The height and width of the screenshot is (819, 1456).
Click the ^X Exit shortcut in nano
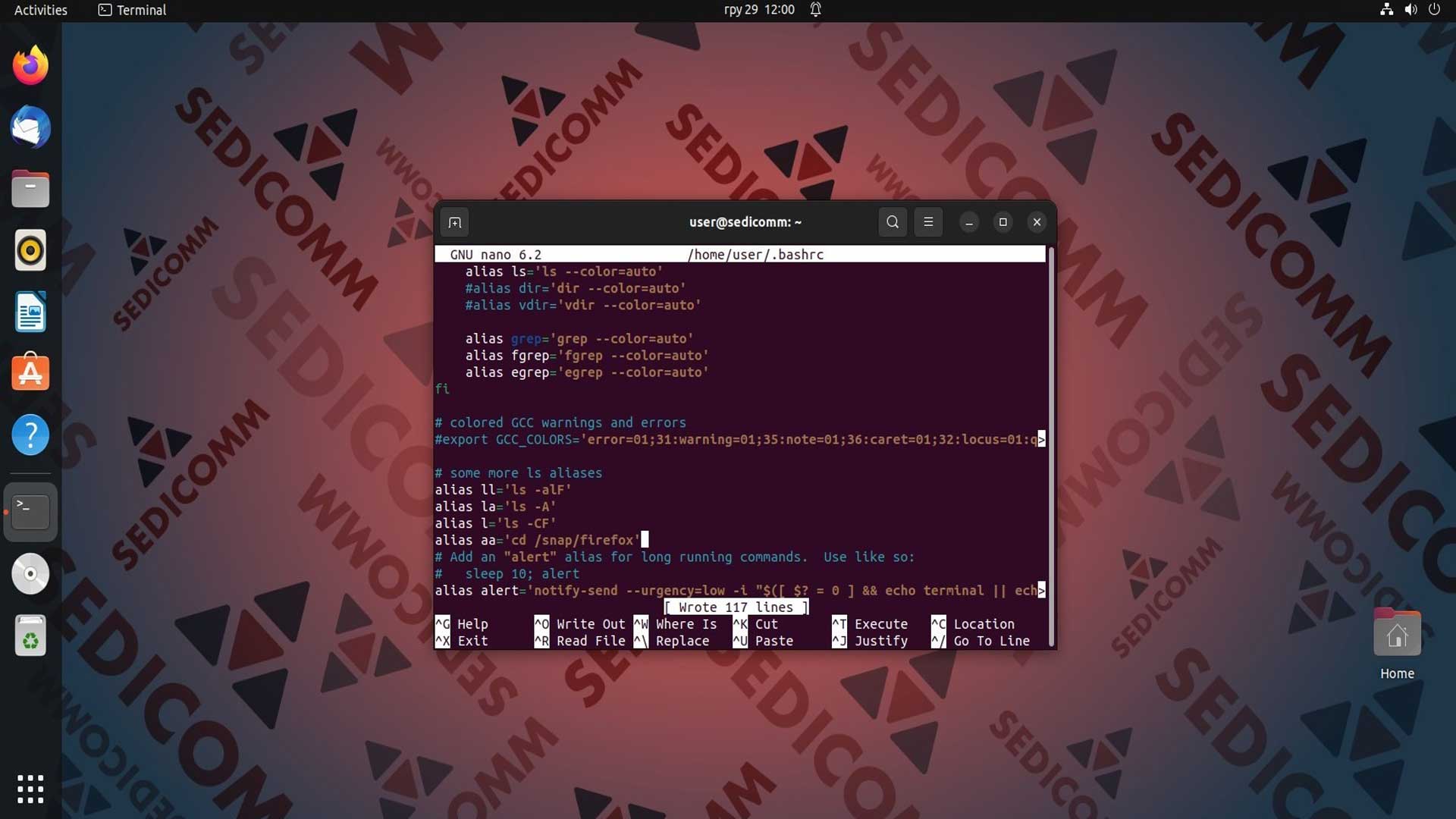(462, 641)
